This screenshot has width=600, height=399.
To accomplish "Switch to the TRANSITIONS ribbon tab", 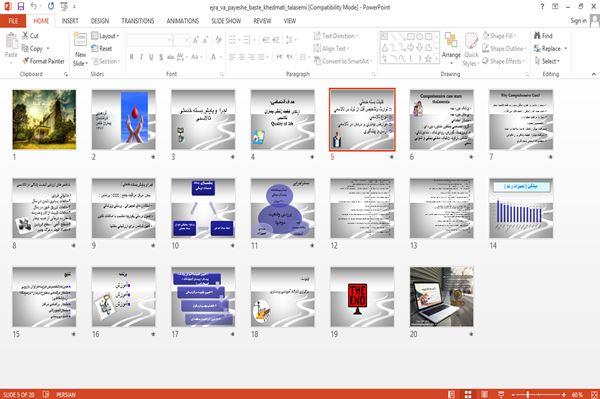I will click(x=138, y=21).
